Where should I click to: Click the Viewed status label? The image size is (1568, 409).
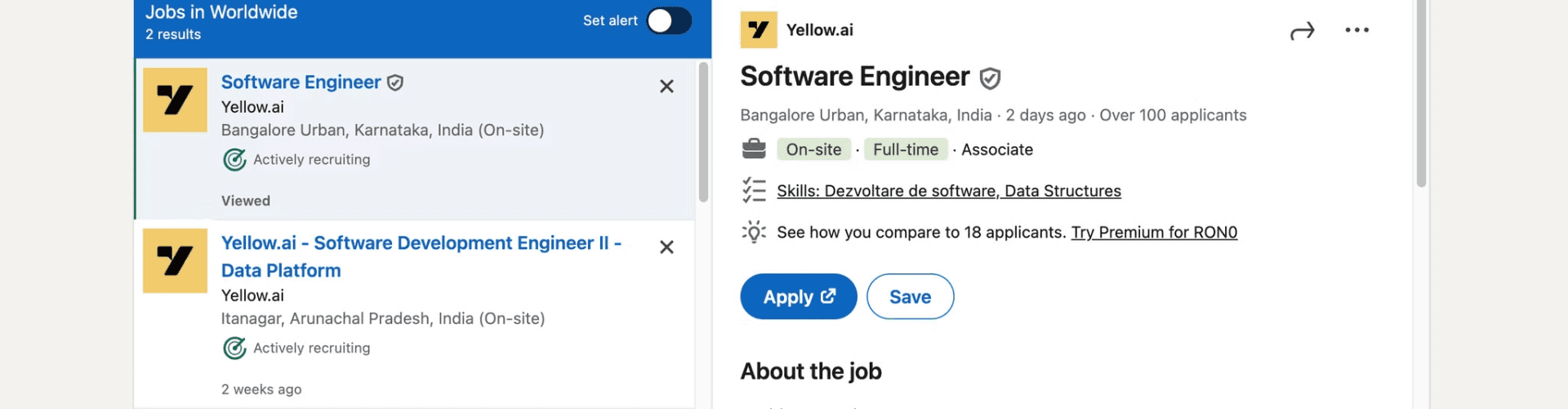(x=246, y=201)
